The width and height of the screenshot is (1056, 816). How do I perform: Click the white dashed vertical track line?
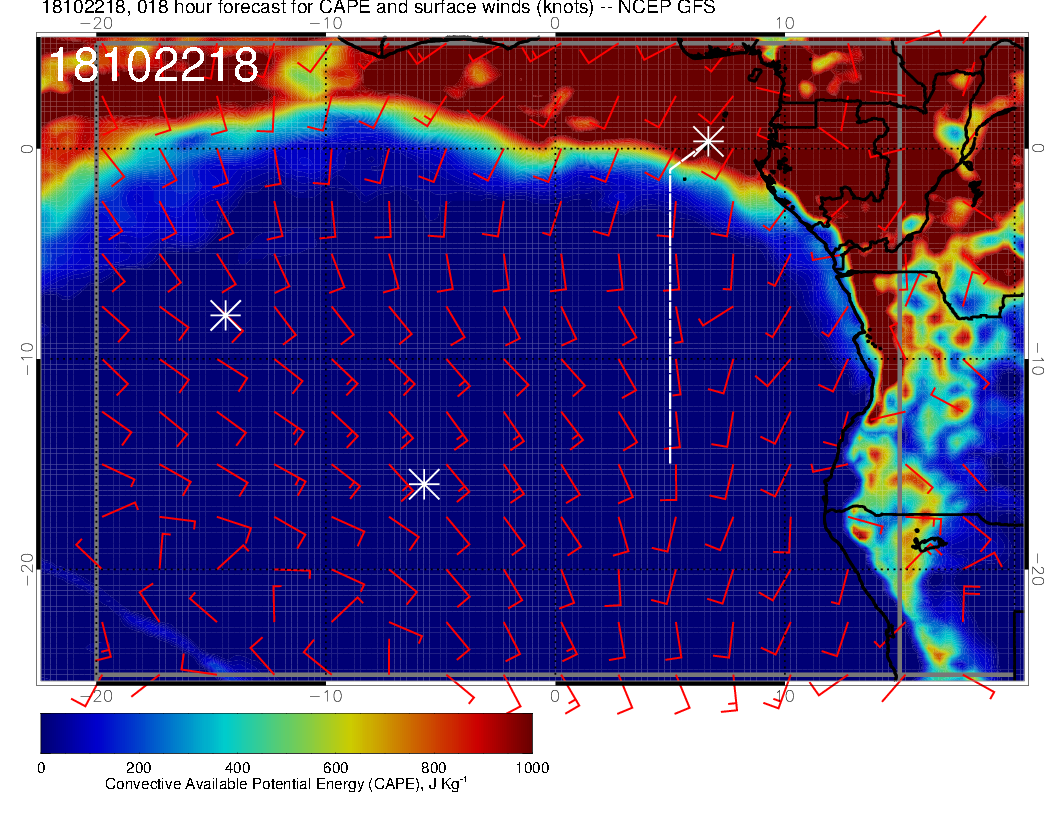tap(670, 316)
